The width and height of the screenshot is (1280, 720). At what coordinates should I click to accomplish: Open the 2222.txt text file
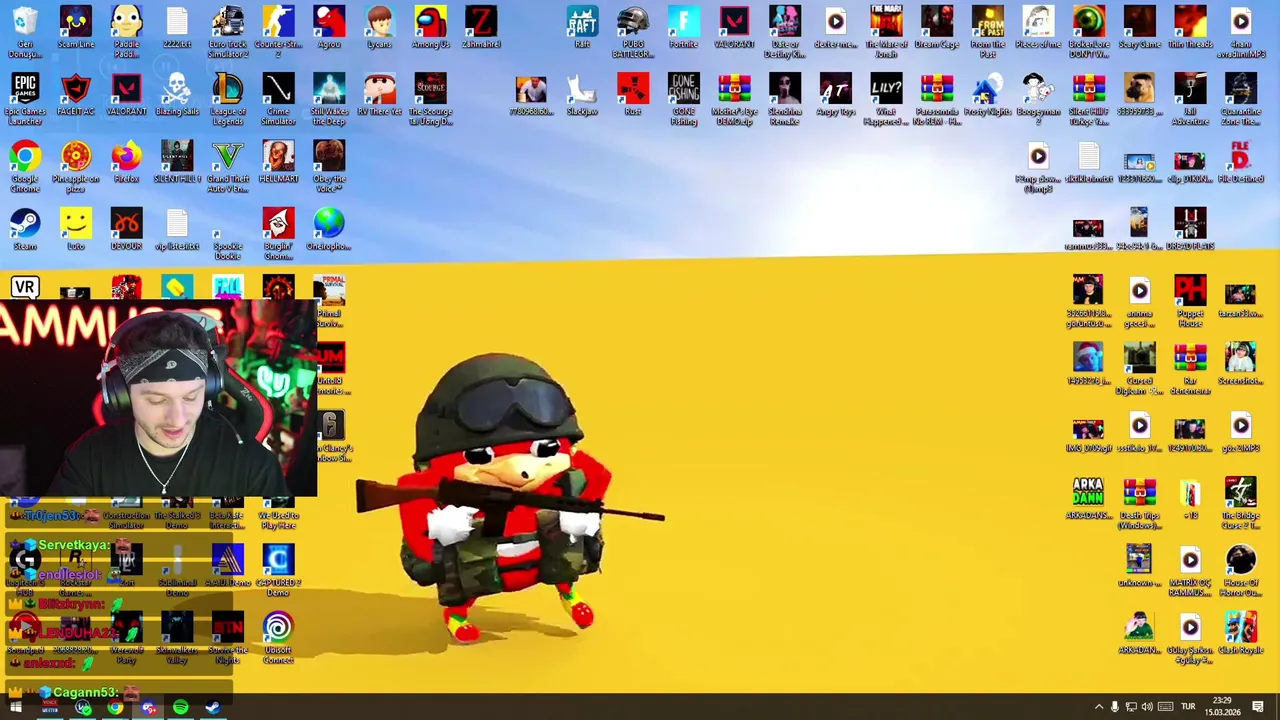[177, 27]
